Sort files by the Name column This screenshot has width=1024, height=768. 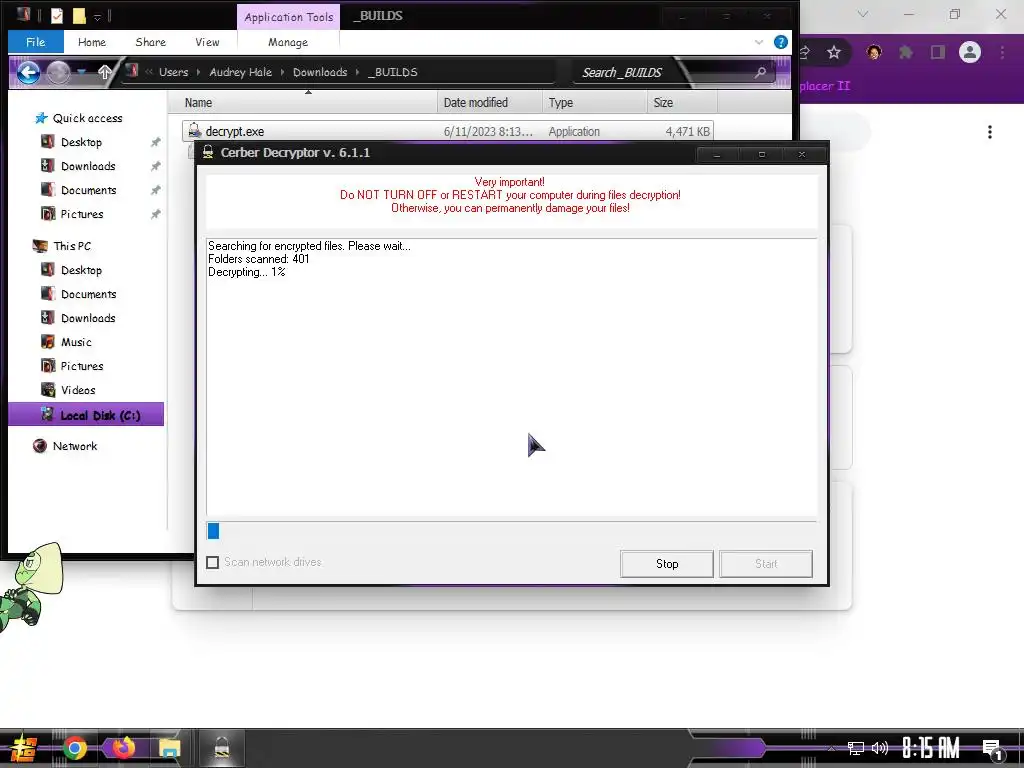pyautogui.click(x=302, y=103)
